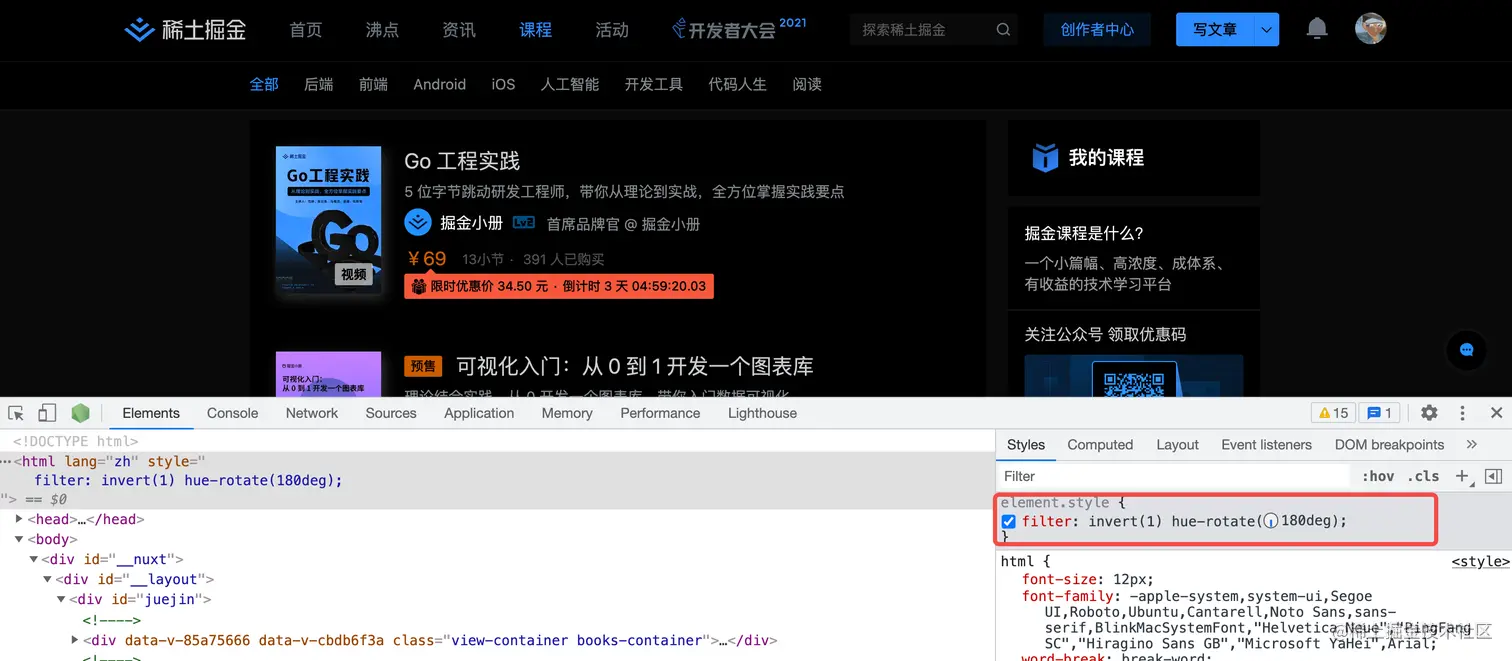Screen dimensions: 1512x661
Task: Click the Styles Filter input field
Action: pyautogui.click(x=1175, y=476)
